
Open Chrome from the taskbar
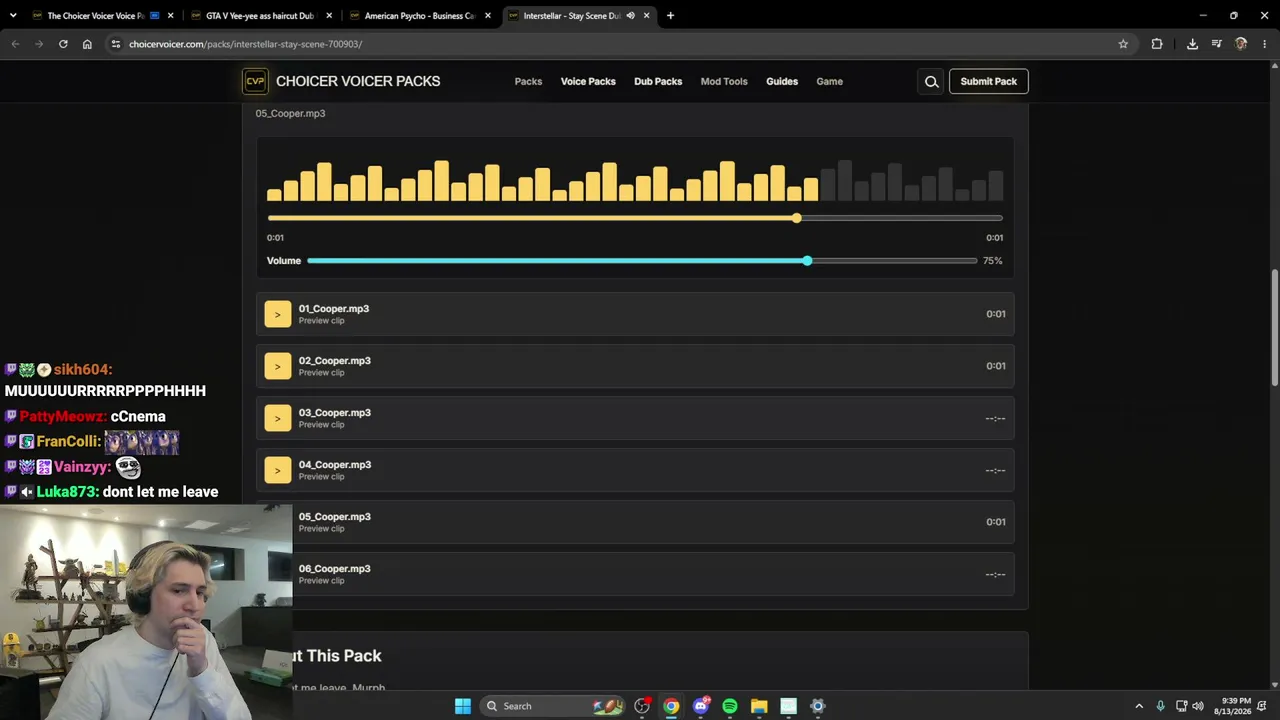click(x=671, y=706)
